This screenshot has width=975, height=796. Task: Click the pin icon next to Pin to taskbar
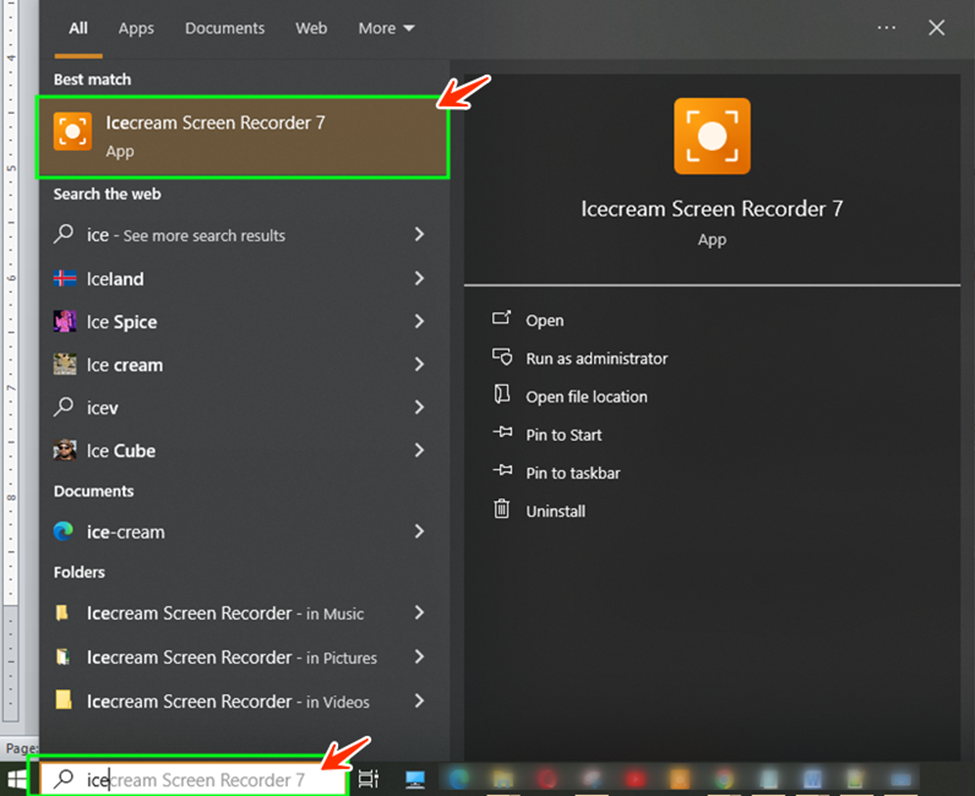tap(502, 470)
